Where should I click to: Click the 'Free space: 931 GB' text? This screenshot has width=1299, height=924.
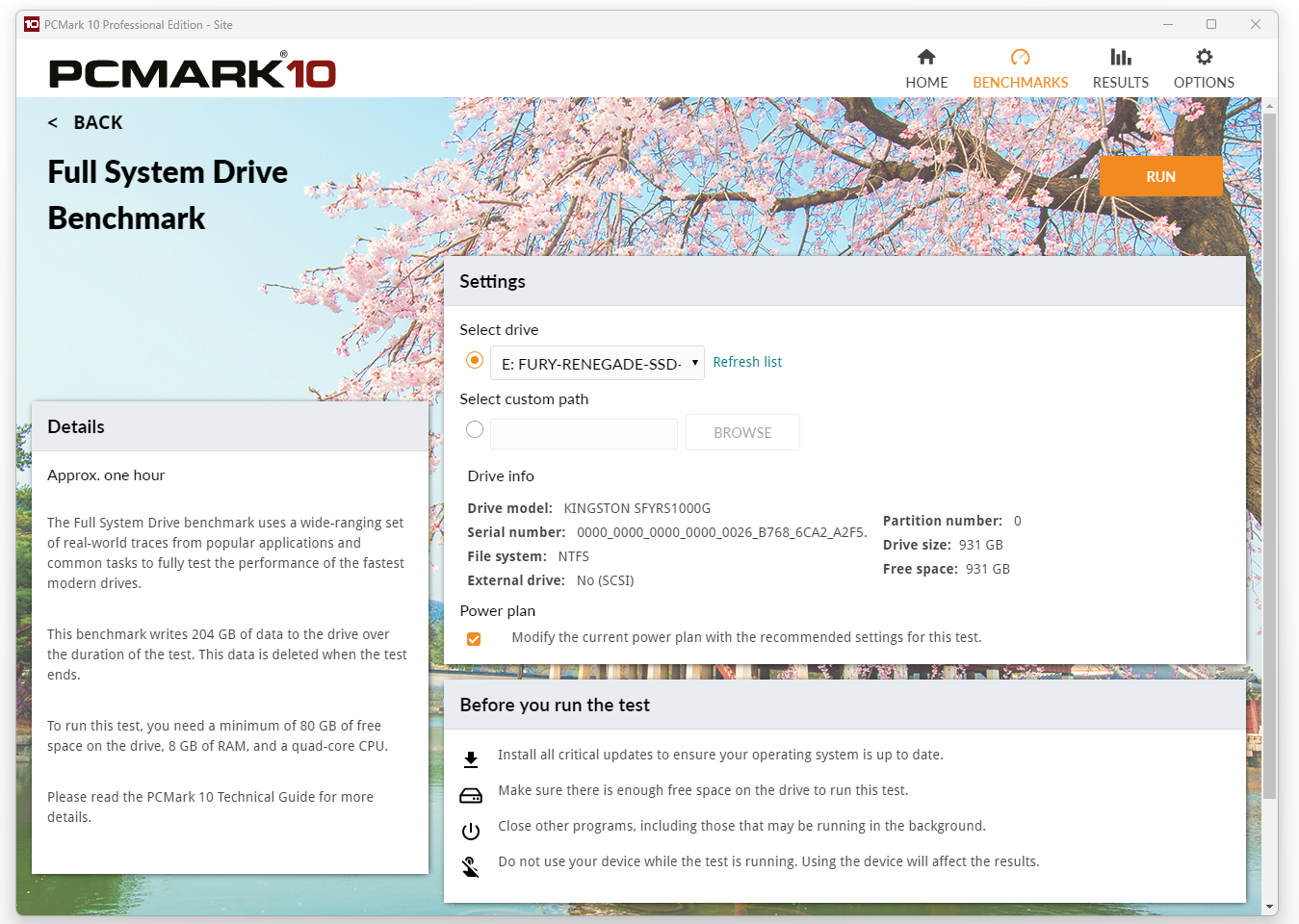click(946, 569)
